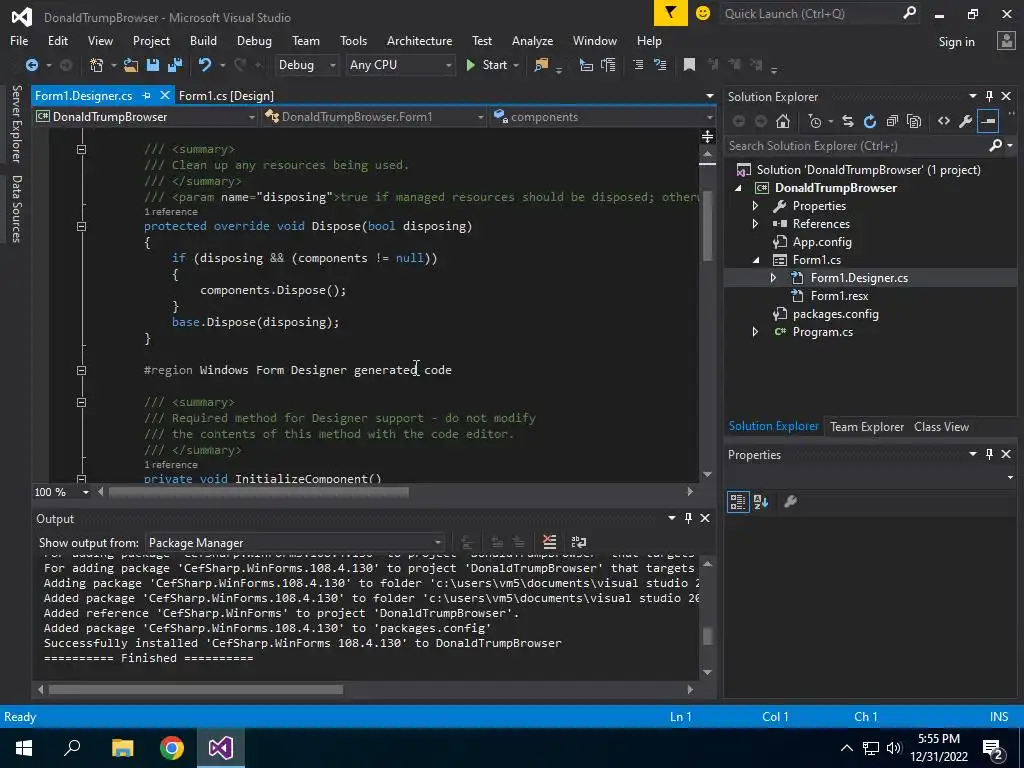Create a new project with the toolbar icon
This screenshot has width=1024, height=768.
click(97, 65)
